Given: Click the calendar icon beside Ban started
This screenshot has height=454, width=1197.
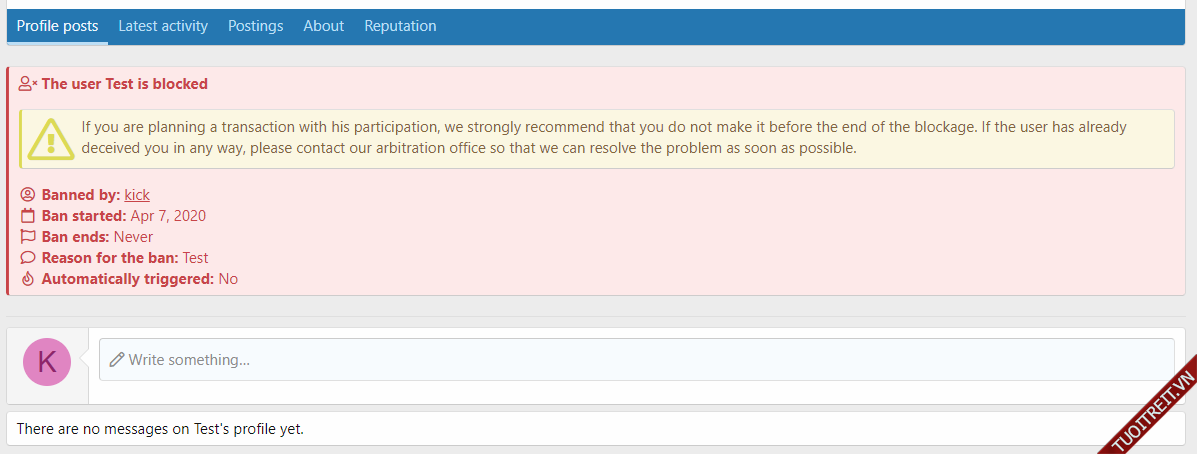Looking at the screenshot, I should [28, 216].
